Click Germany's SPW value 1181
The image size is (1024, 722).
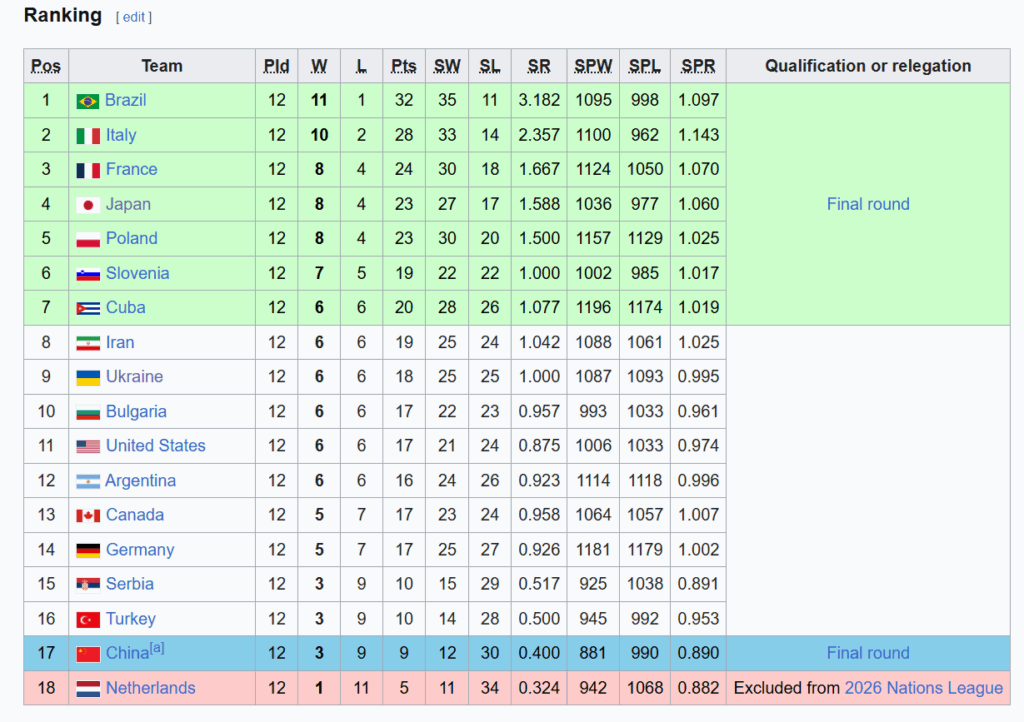(x=593, y=550)
